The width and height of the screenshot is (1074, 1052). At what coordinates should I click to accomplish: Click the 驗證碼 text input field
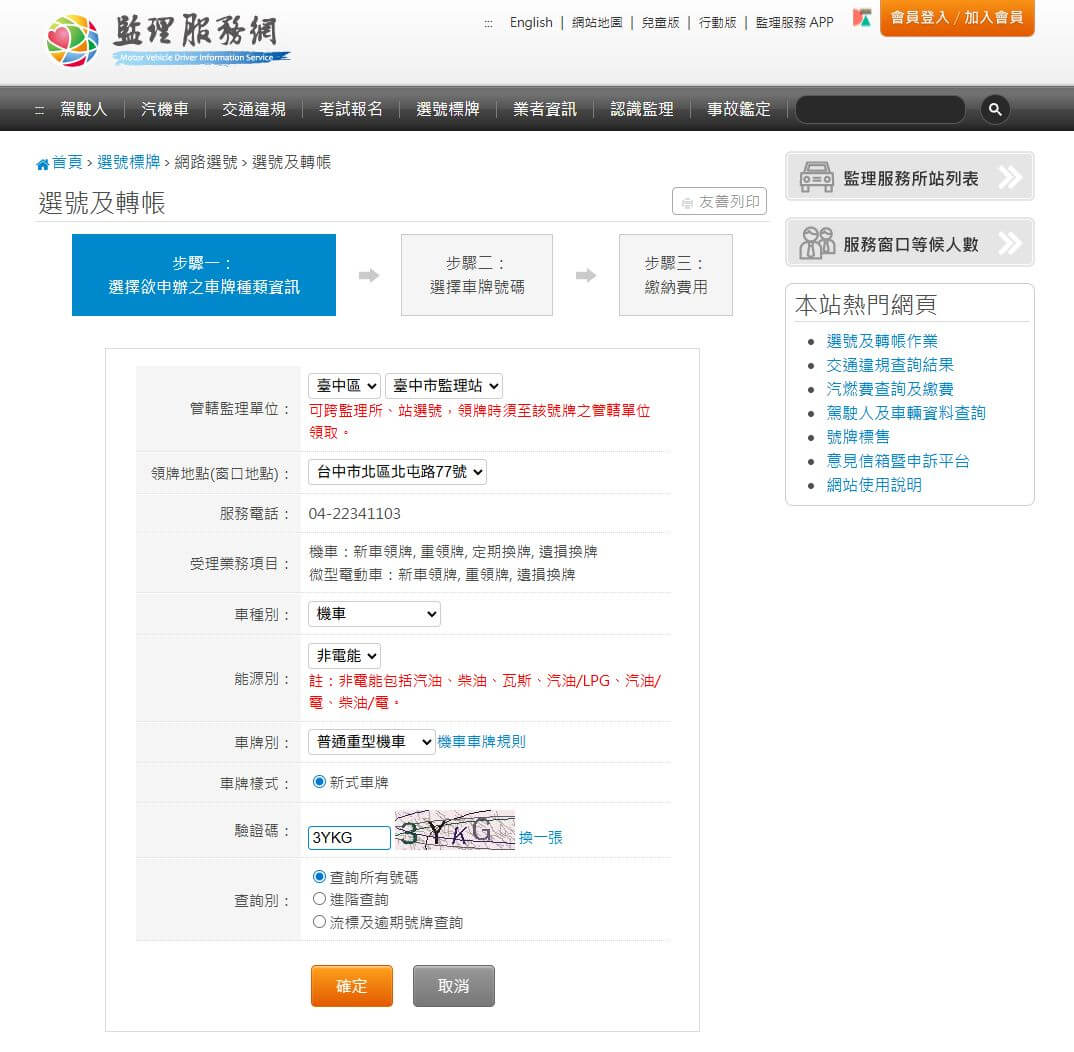tap(349, 838)
